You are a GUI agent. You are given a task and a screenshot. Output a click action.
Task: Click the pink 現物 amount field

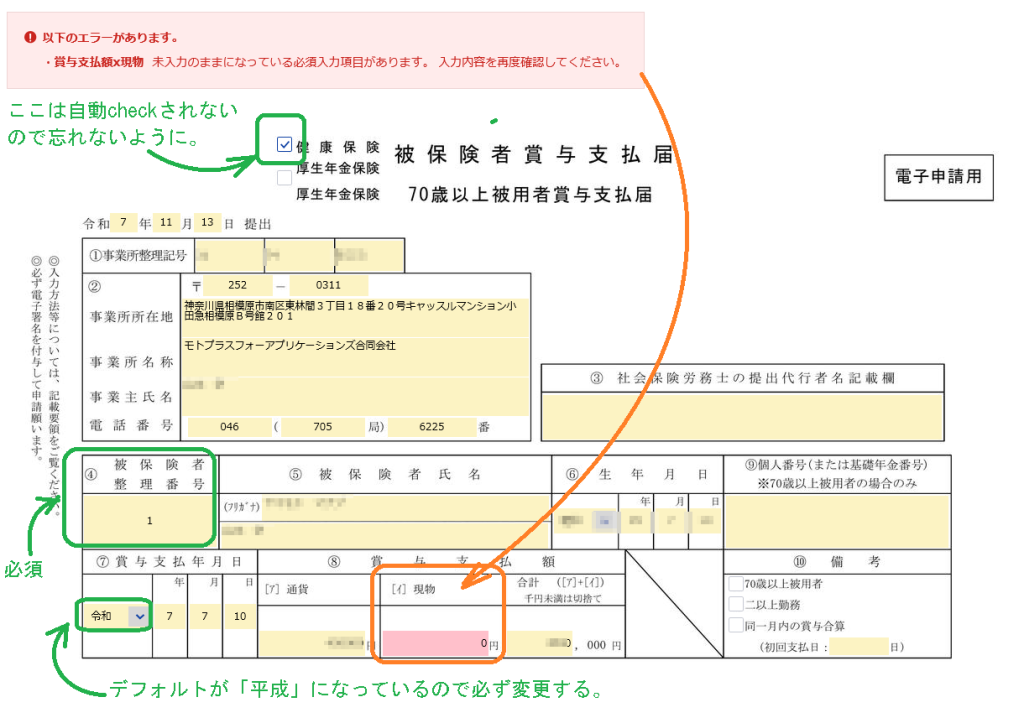pyautogui.click(x=437, y=644)
